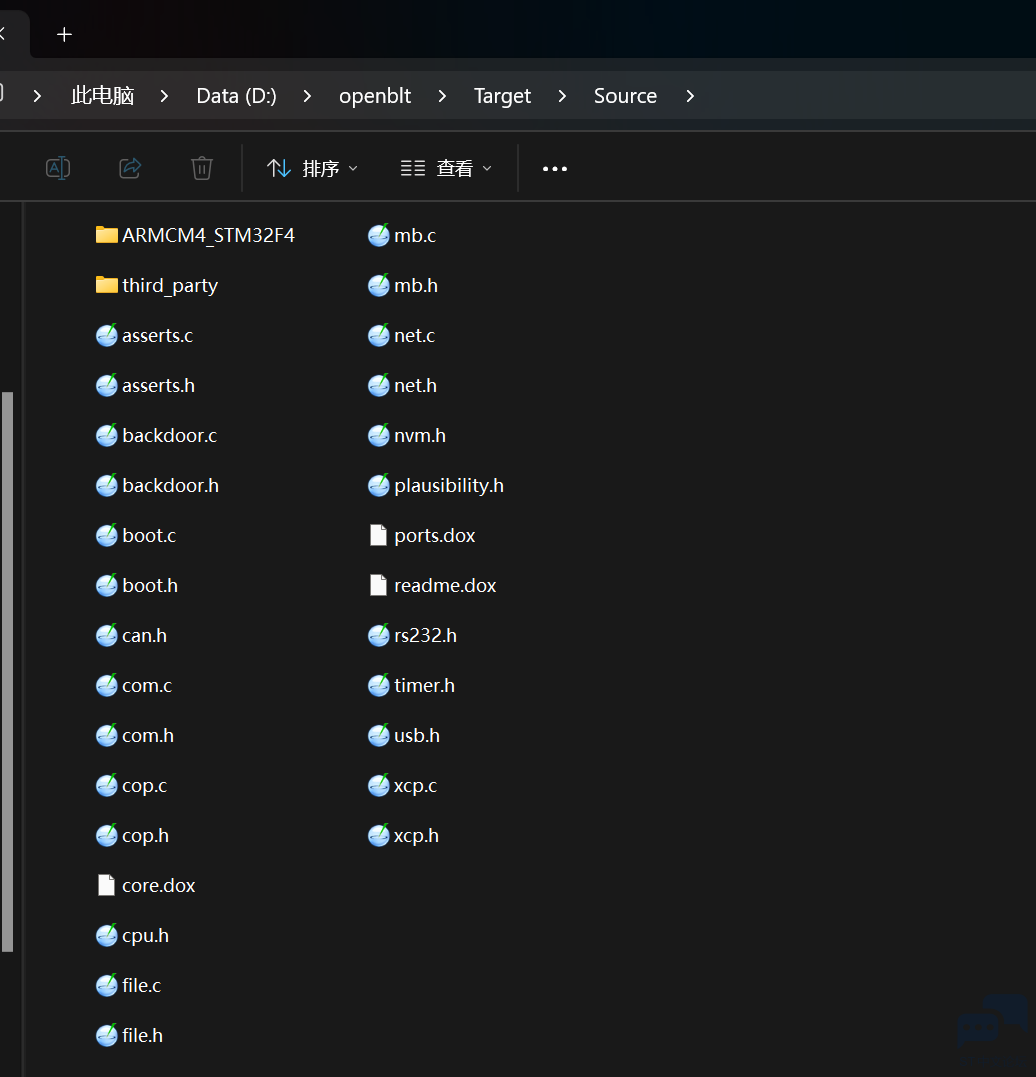Click the navigation pane vertical scrollbar

[8, 672]
